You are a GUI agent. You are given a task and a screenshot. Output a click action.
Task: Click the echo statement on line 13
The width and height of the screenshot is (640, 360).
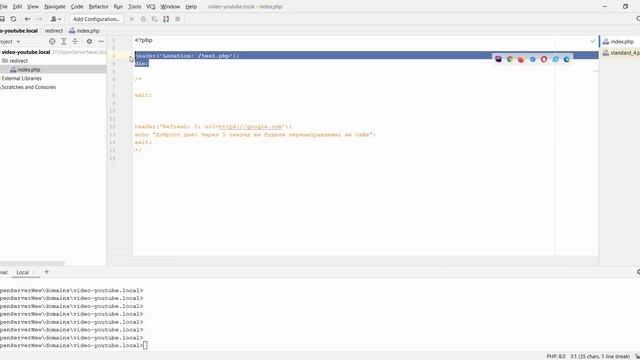255,135
